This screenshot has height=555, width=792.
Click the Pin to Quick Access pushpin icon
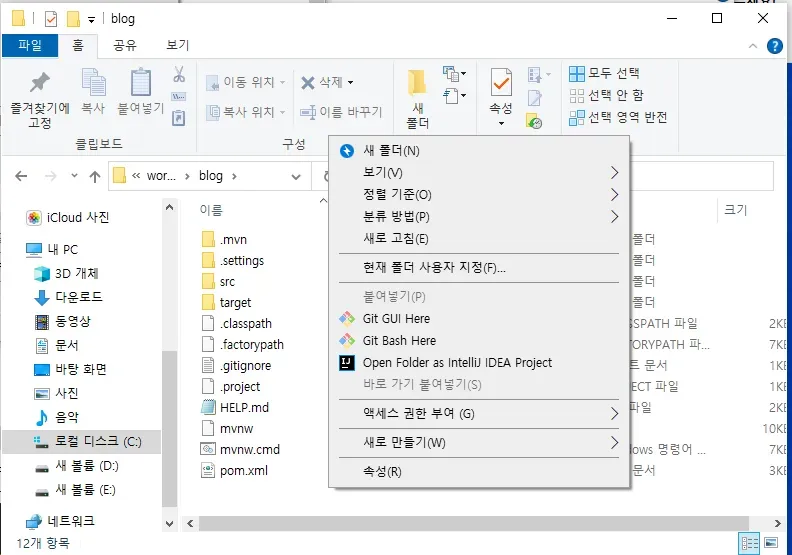[x=39, y=84]
